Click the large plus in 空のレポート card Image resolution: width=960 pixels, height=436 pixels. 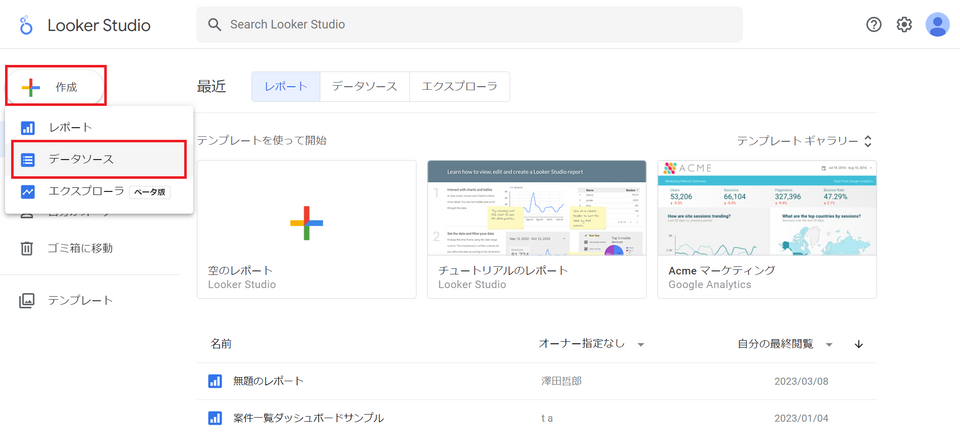[x=307, y=223]
